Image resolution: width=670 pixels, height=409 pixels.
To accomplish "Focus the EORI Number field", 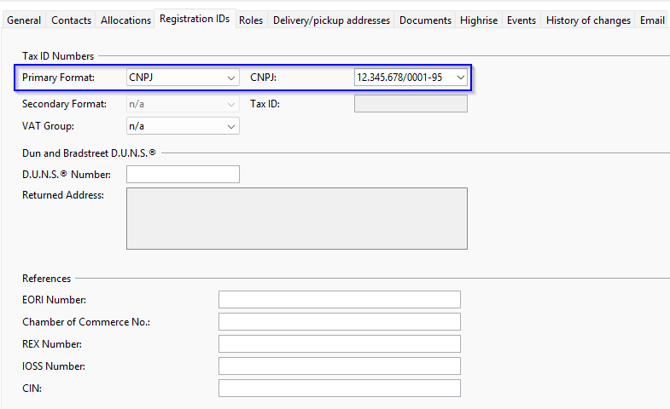I will coord(339,300).
